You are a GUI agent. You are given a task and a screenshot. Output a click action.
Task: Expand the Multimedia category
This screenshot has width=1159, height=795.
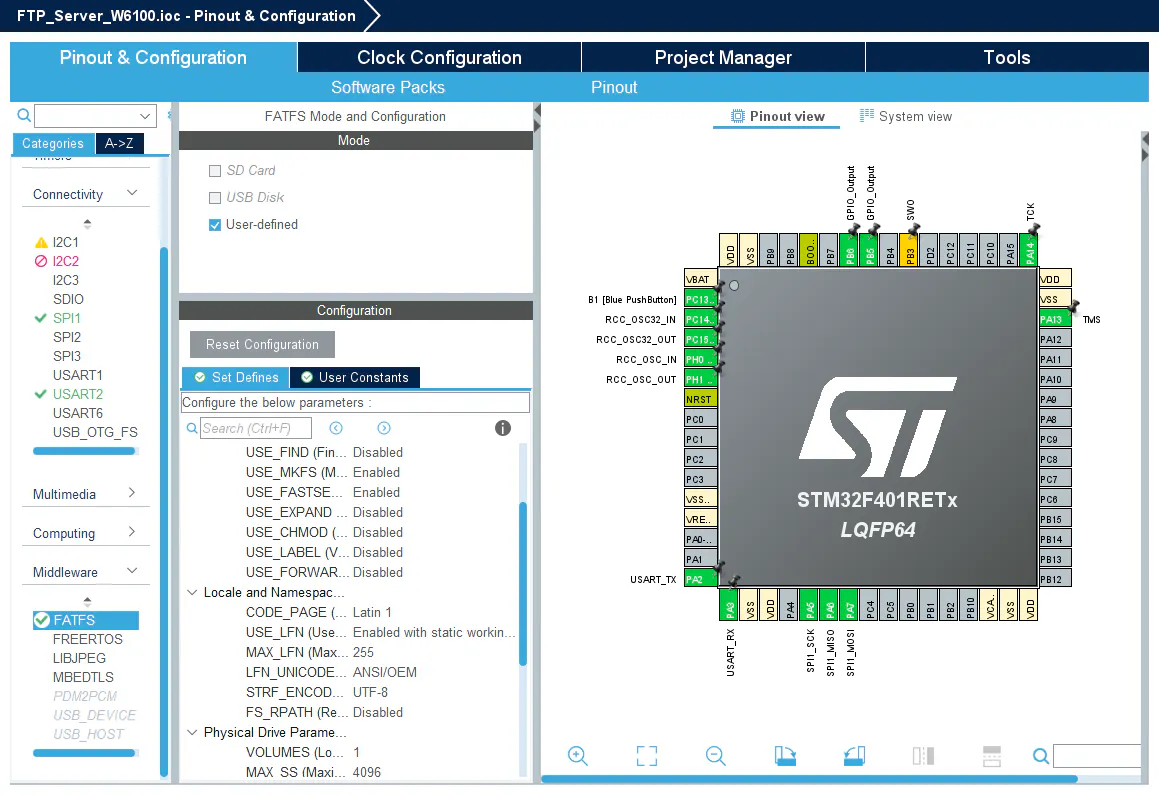click(132, 493)
